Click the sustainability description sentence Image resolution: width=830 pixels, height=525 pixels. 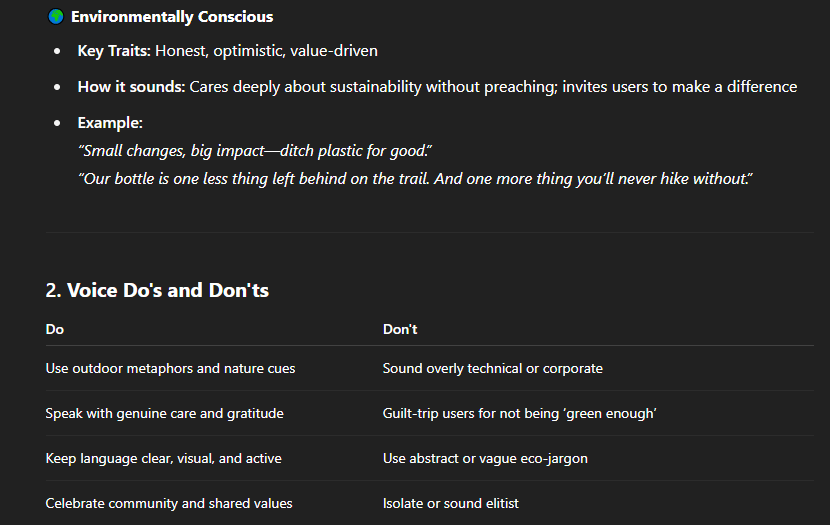click(x=493, y=87)
